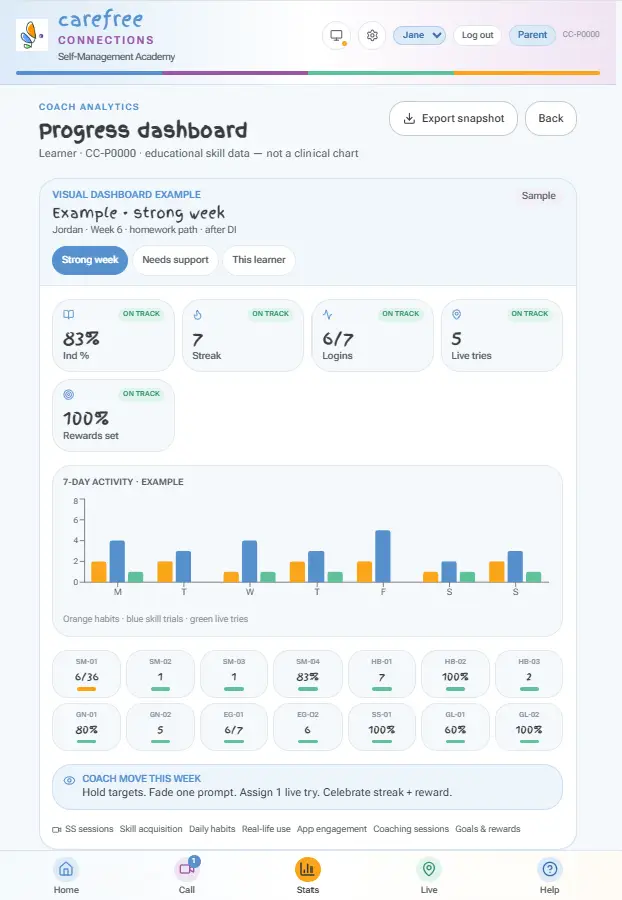Open the EG-02 metric tile

point(308,727)
